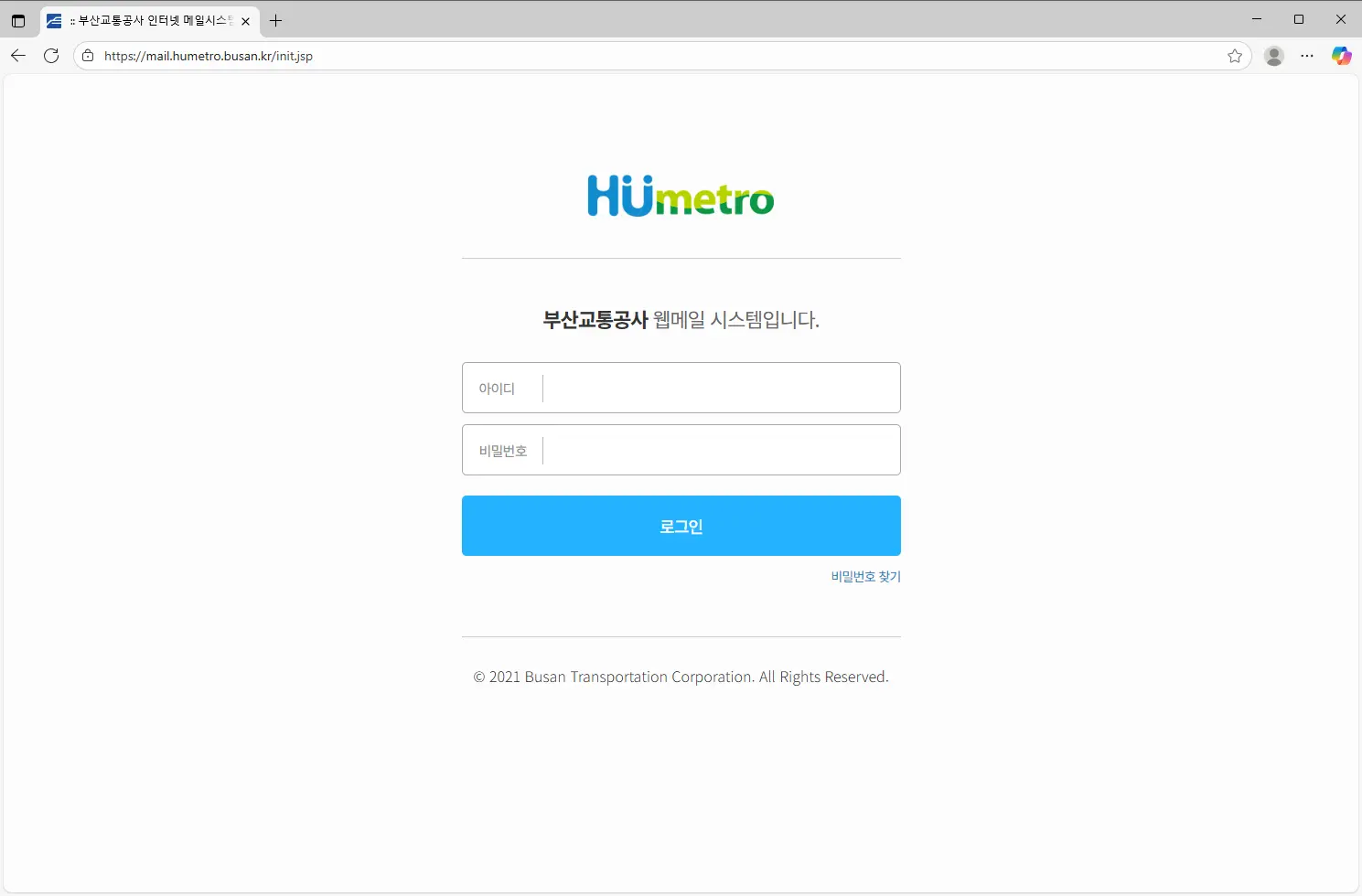1362x896 pixels.
Task: Focus the 아이디 input field
Action: click(x=681, y=388)
